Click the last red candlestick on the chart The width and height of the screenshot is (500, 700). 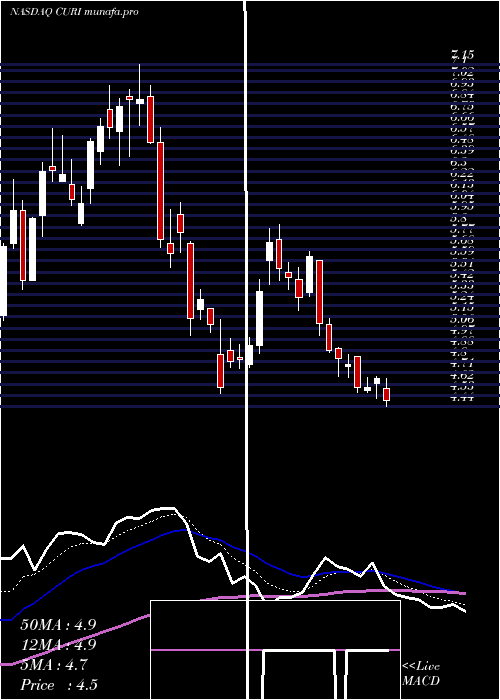387,394
